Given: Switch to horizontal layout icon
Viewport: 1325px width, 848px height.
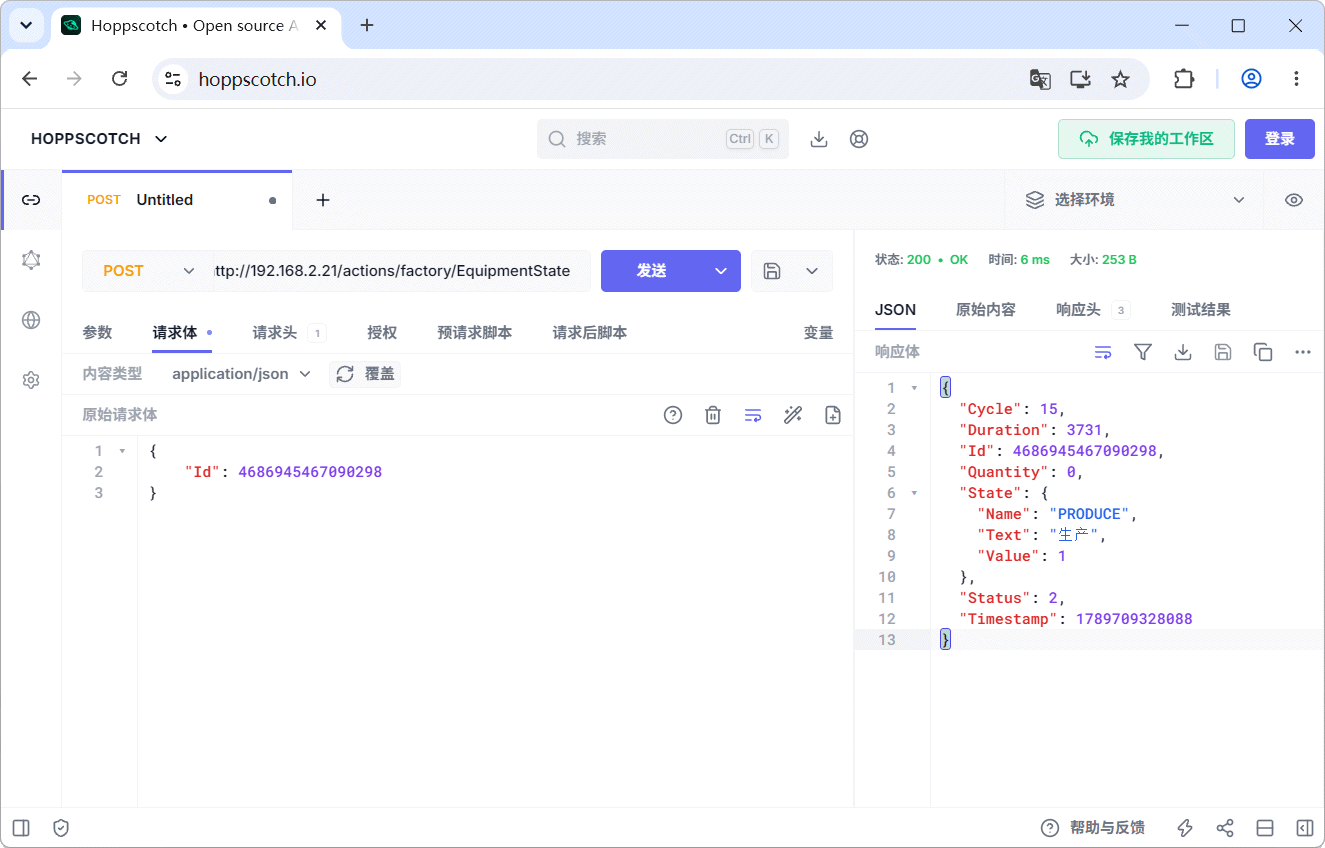Looking at the screenshot, I should 1265,828.
